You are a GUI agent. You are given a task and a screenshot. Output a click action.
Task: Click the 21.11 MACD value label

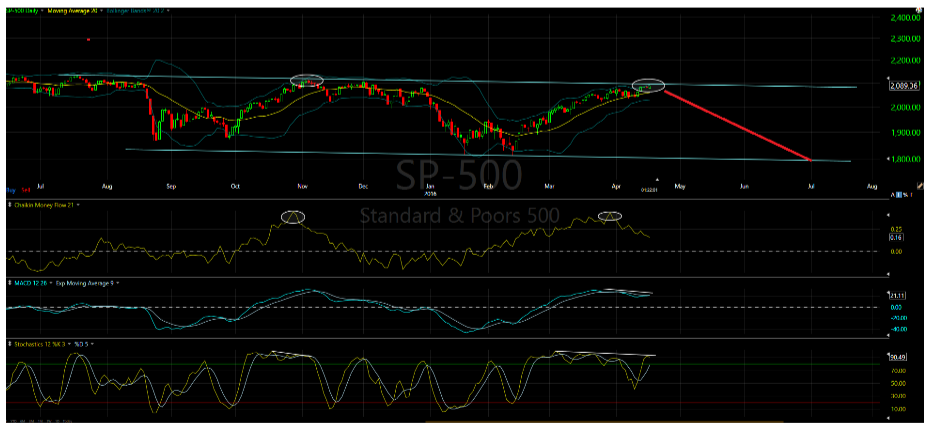[896, 295]
